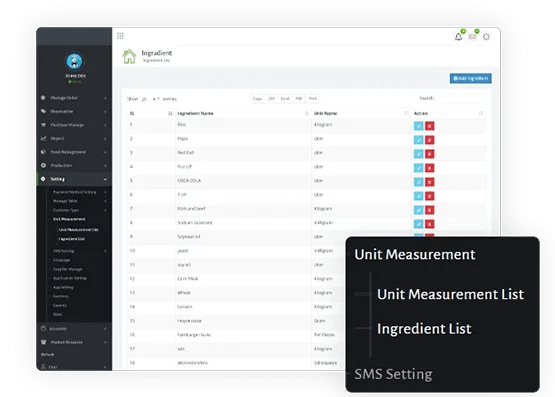Click the Purchase Manage cart icon
The width and height of the screenshot is (555, 397).
(x=43, y=125)
